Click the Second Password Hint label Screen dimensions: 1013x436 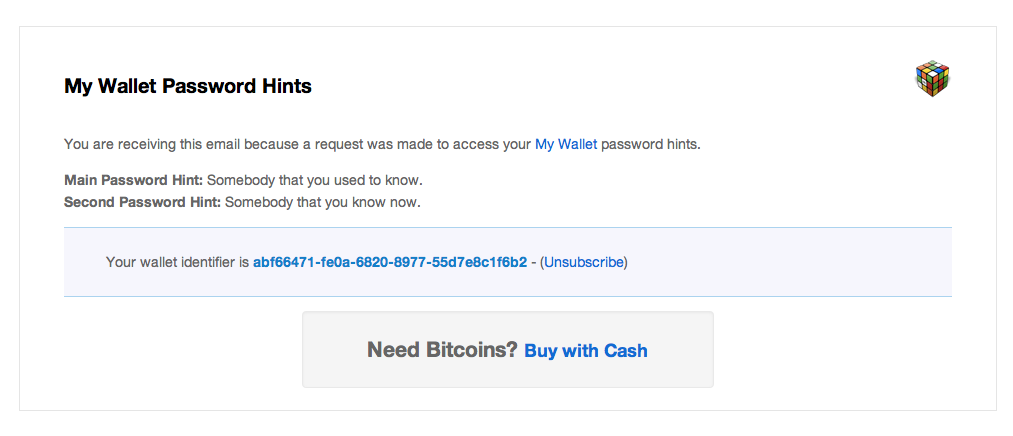point(143,202)
